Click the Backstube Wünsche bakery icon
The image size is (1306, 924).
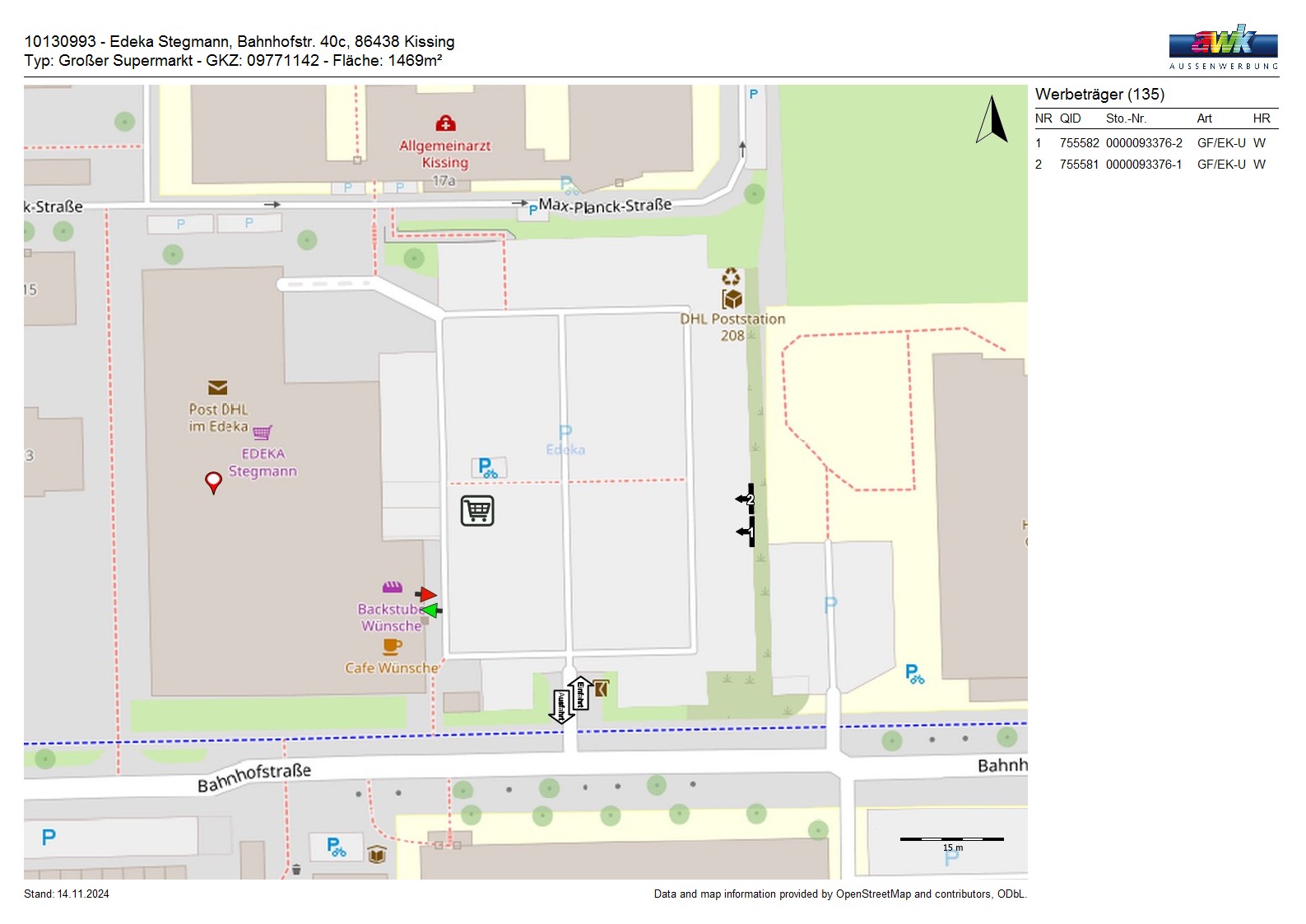click(x=393, y=587)
